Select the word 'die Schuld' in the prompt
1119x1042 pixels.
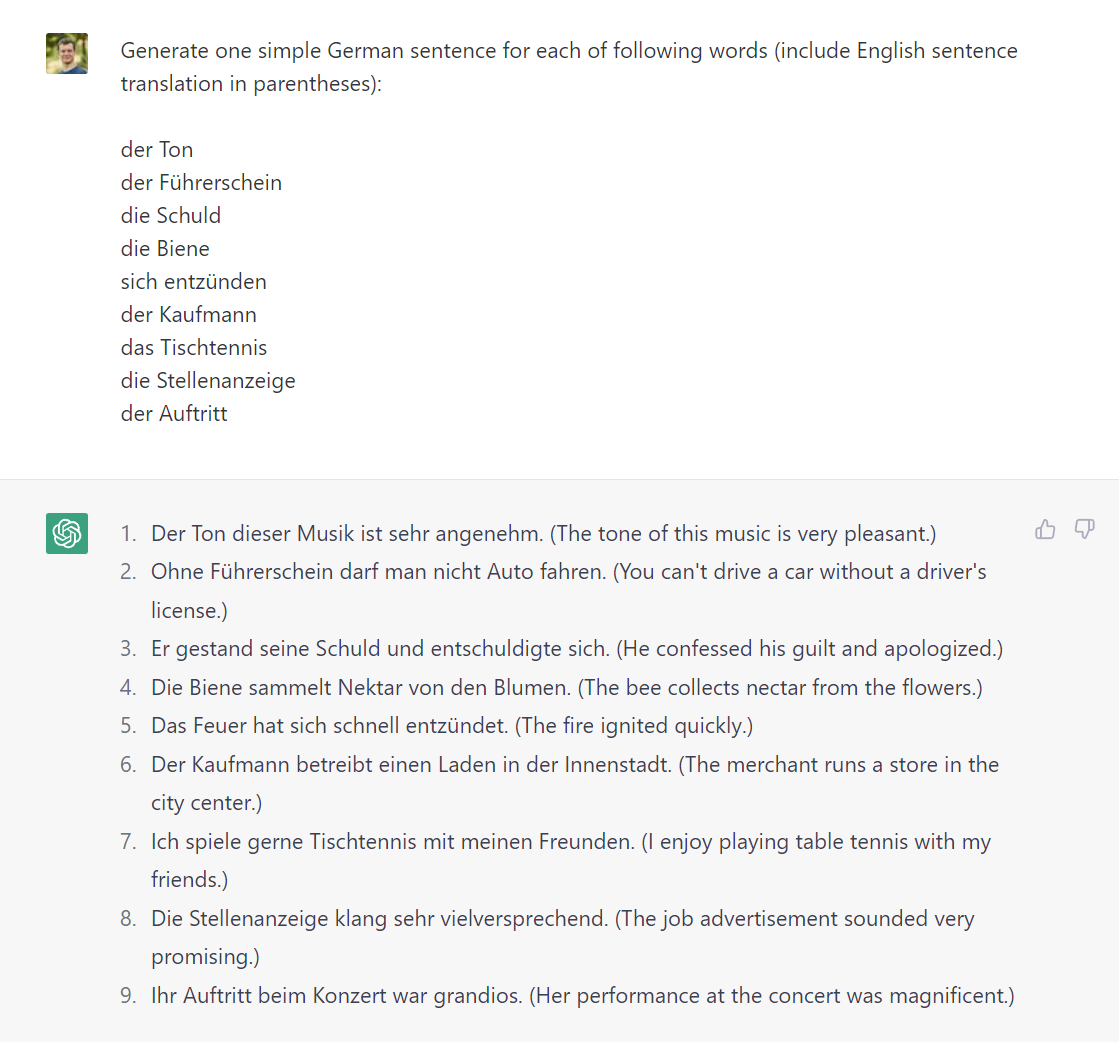click(x=170, y=215)
